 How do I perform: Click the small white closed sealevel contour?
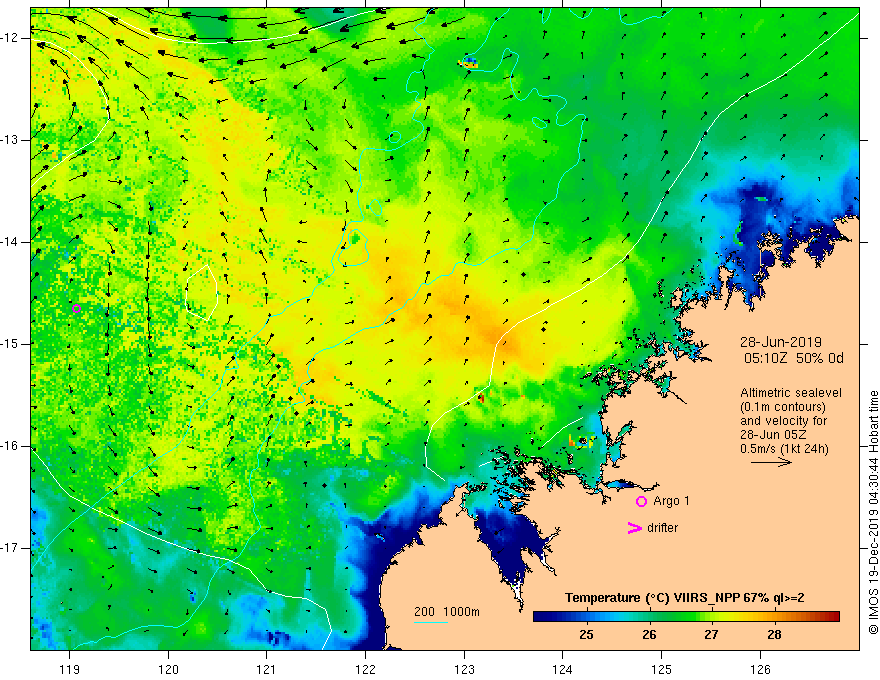tap(201, 292)
